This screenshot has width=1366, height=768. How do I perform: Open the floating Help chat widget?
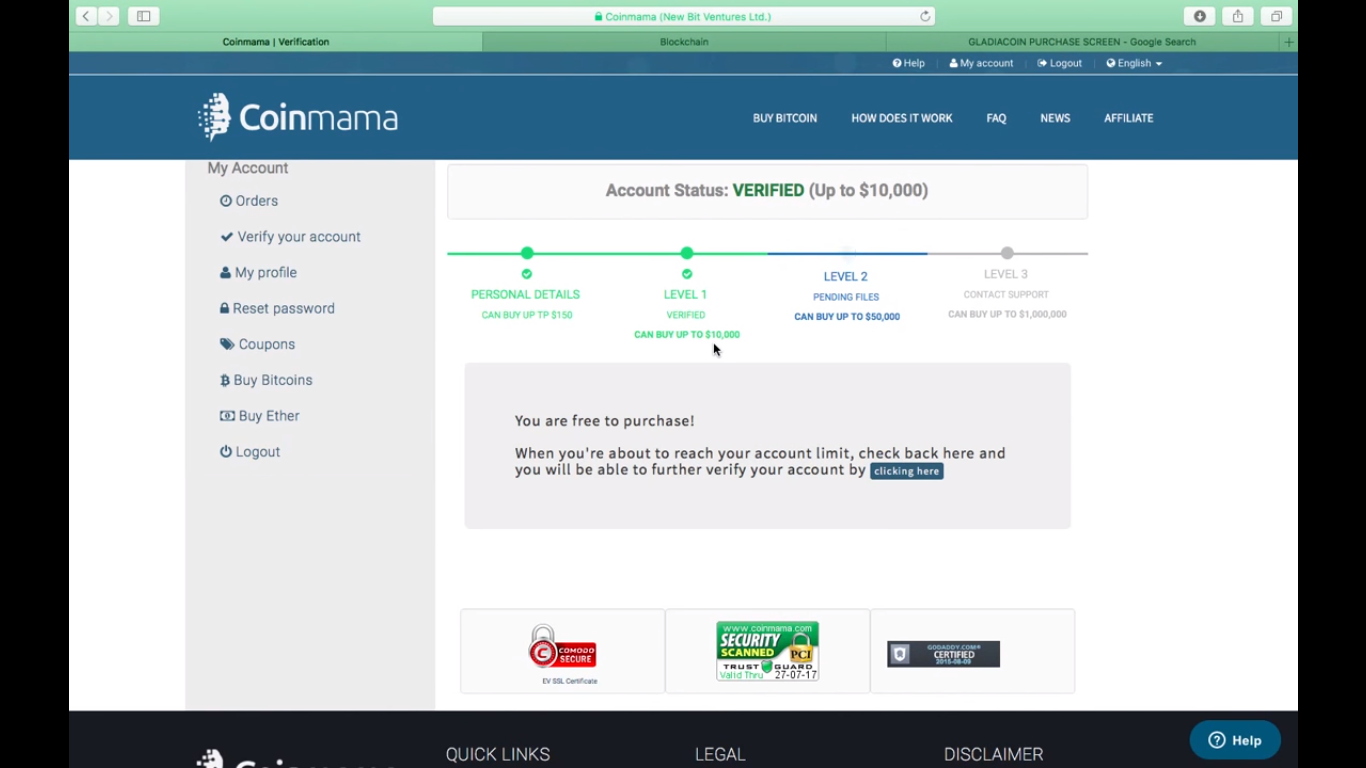click(1234, 740)
